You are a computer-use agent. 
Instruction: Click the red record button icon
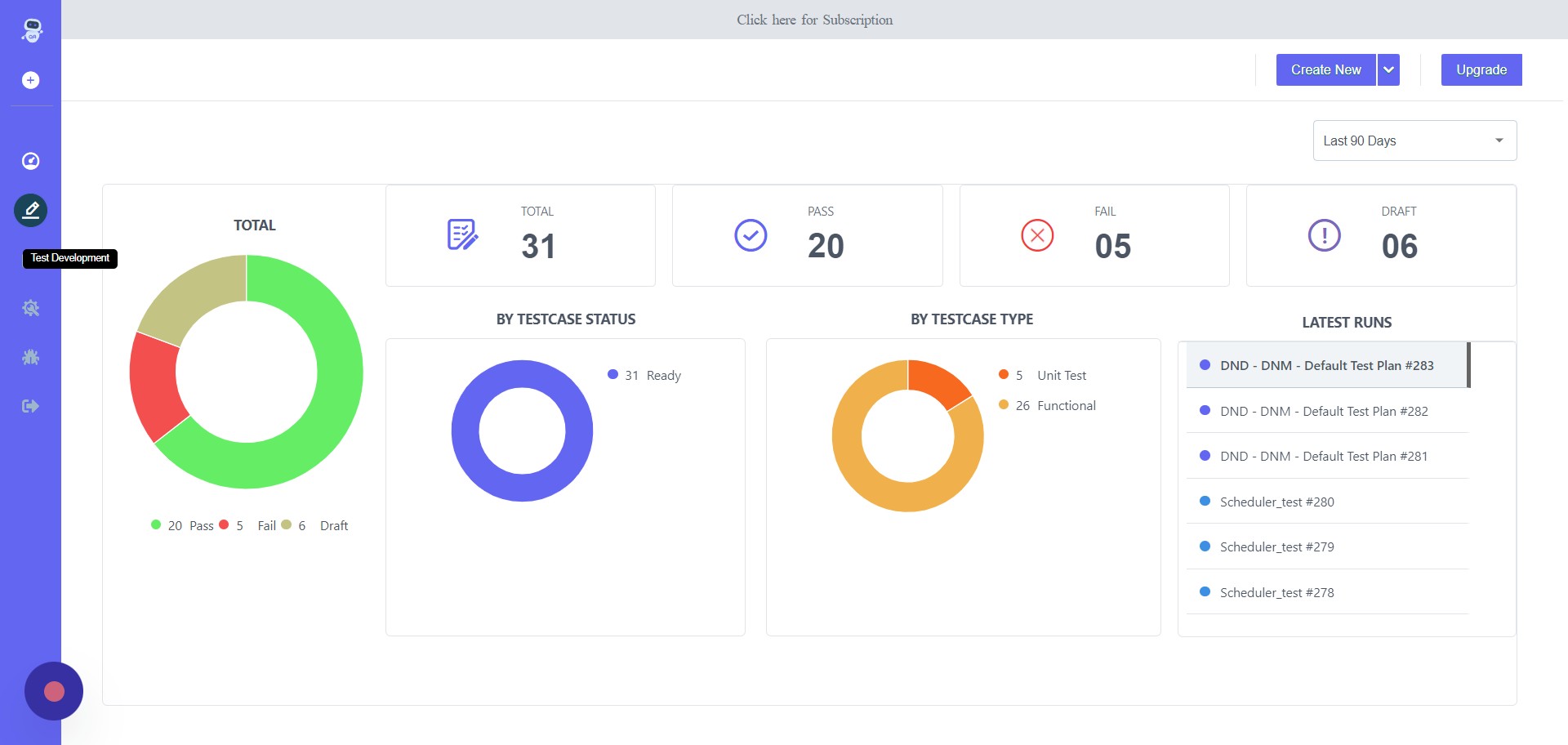click(x=54, y=691)
